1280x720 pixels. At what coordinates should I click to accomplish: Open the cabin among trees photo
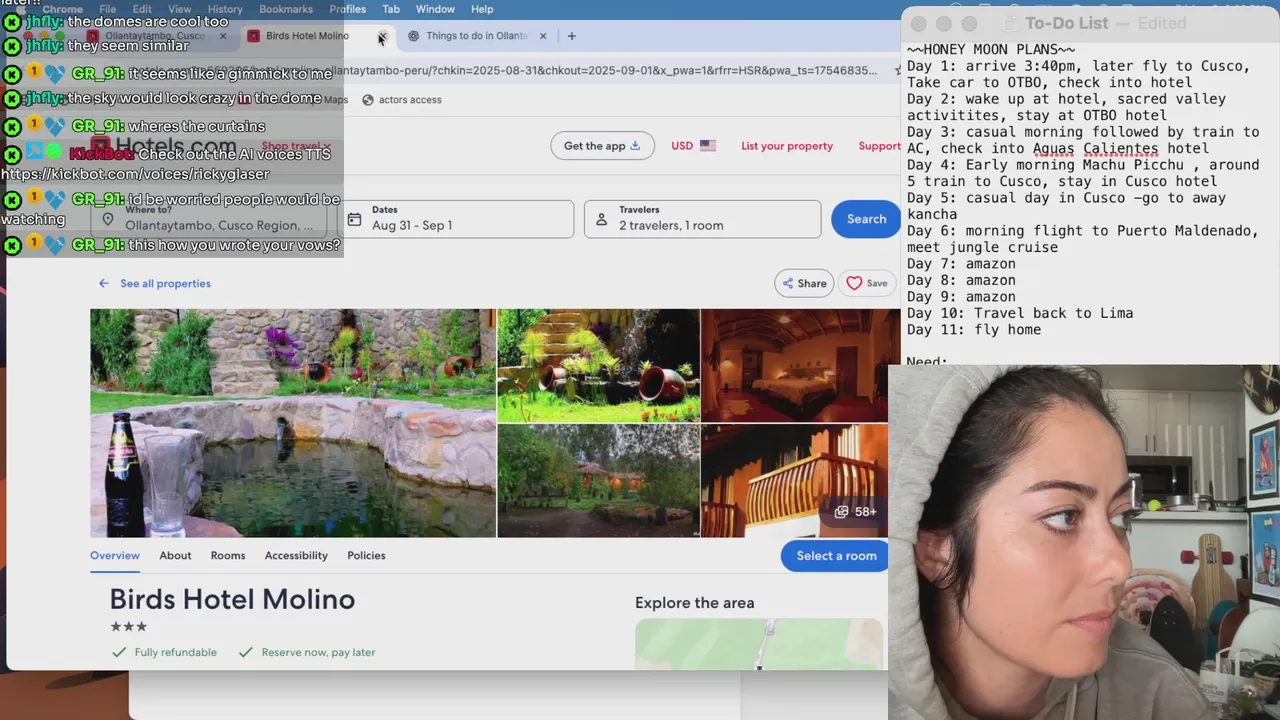(x=598, y=481)
